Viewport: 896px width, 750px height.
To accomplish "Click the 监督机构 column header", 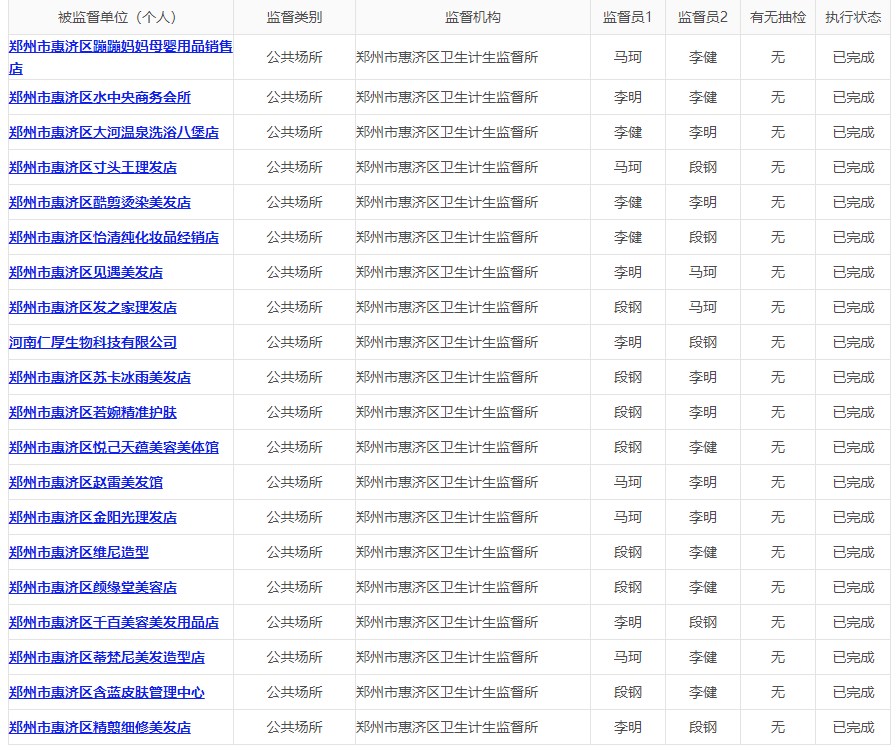I will [x=473, y=17].
